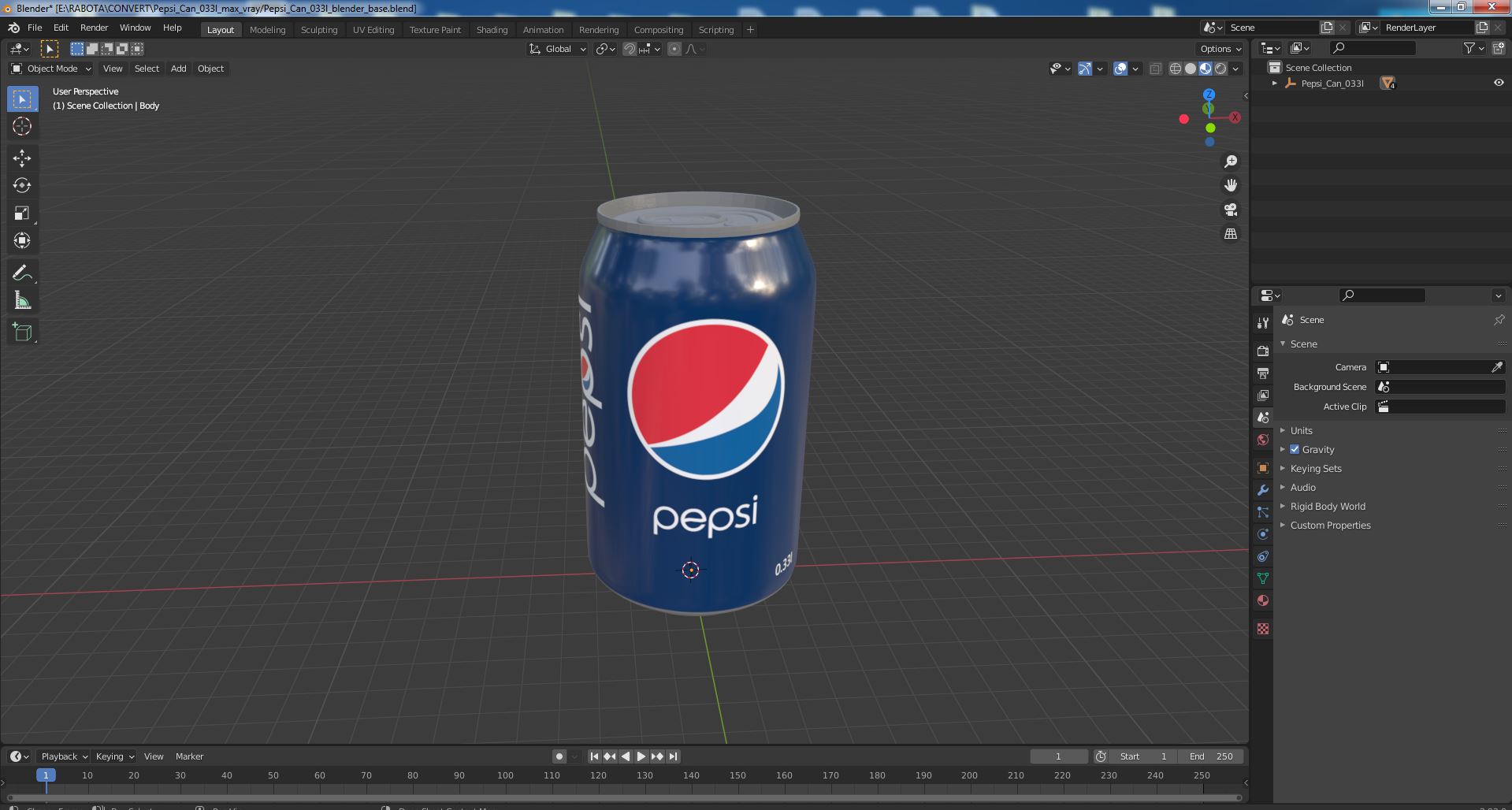Switch to rendered viewport shading

click(1220, 69)
